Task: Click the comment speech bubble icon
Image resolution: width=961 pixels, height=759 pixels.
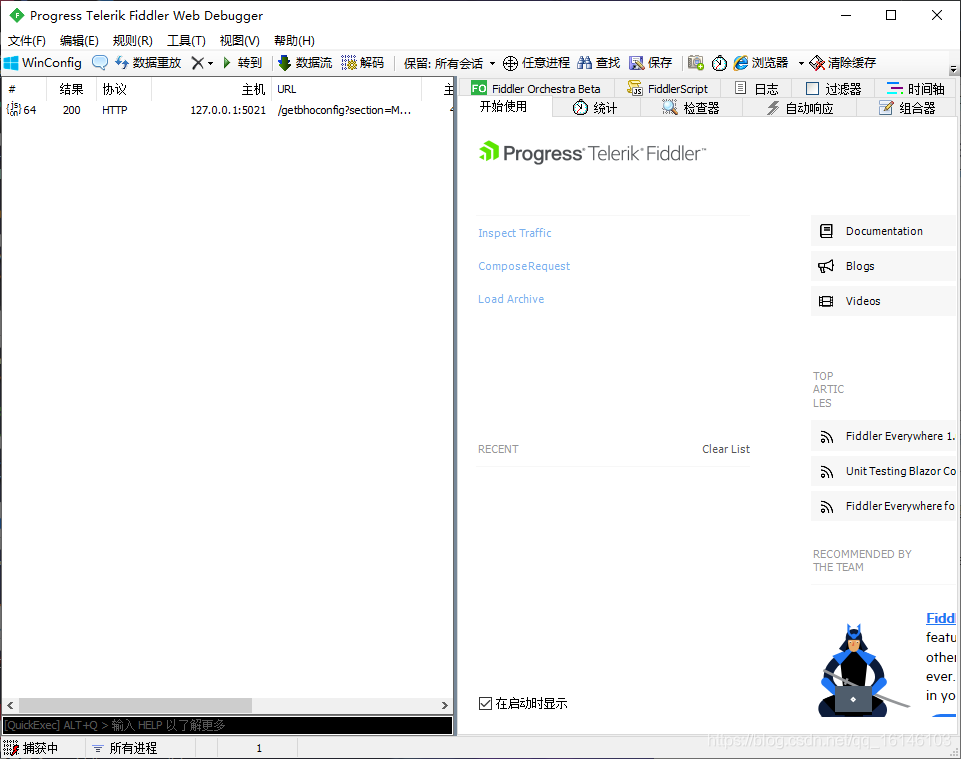Action: pyautogui.click(x=100, y=63)
